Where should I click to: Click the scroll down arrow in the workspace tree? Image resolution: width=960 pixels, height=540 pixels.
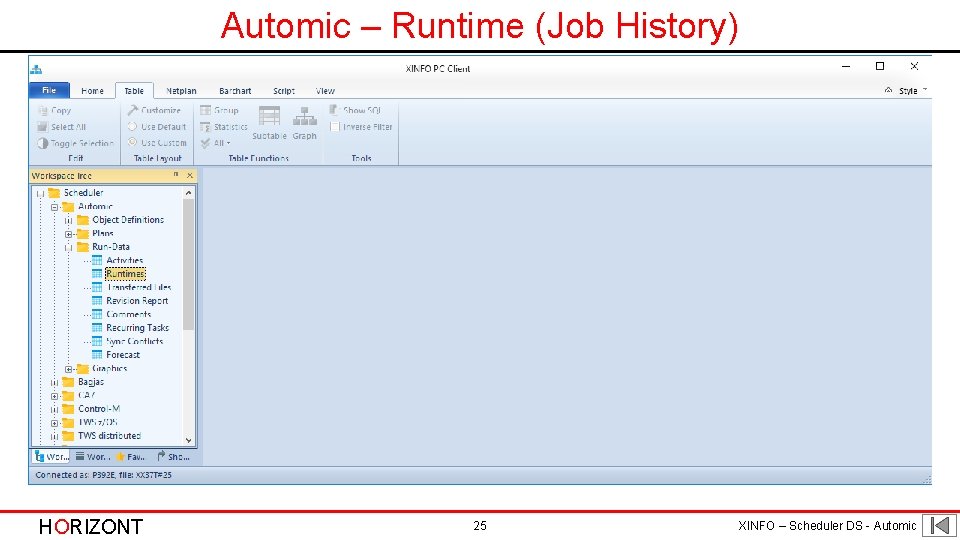pos(189,440)
